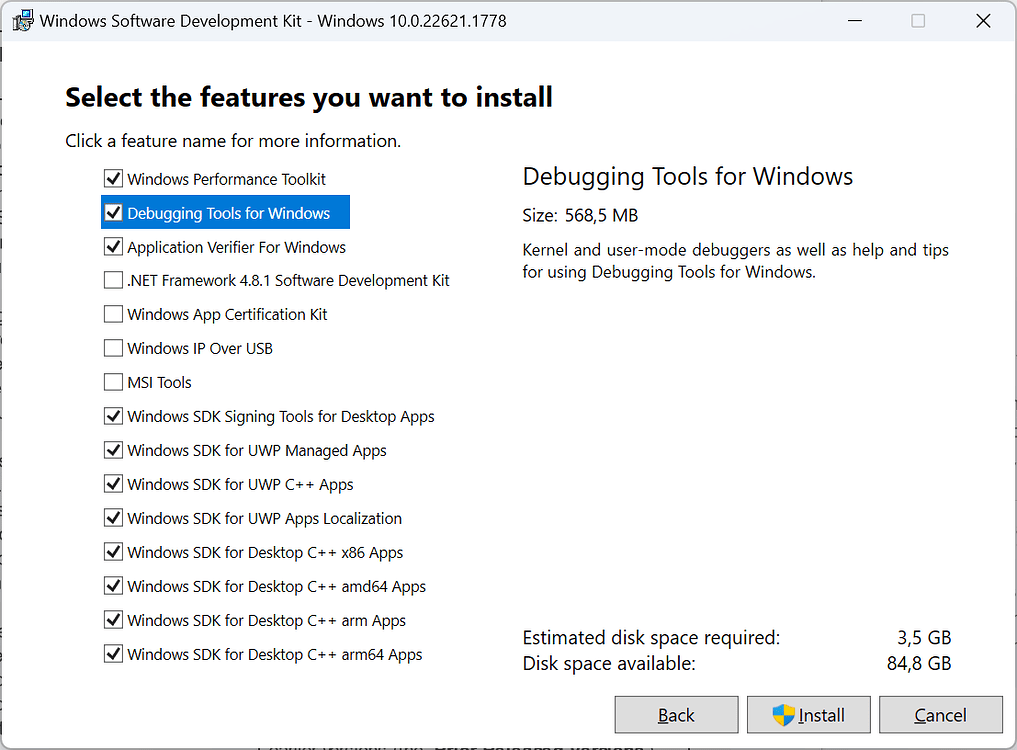The width and height of the screenshot is (1017, 750).
Task: Uncheck Application Verifier For Windows
Action: [113, 246]
